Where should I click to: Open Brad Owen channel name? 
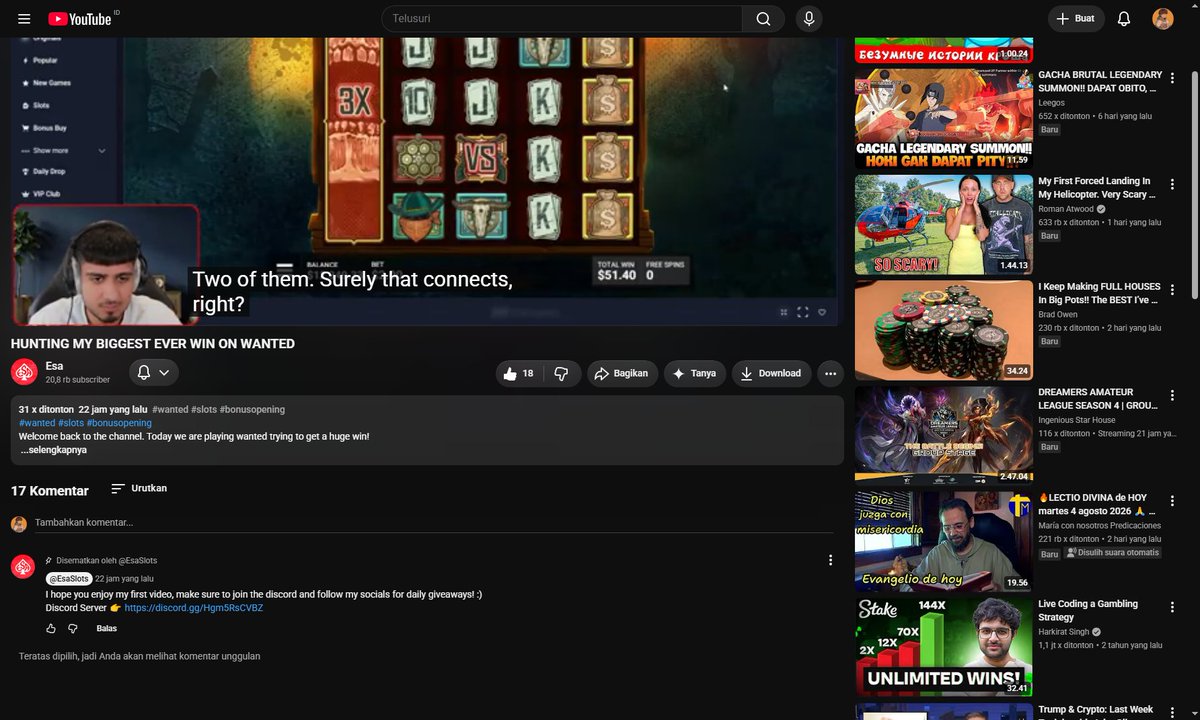[1059, 314]
